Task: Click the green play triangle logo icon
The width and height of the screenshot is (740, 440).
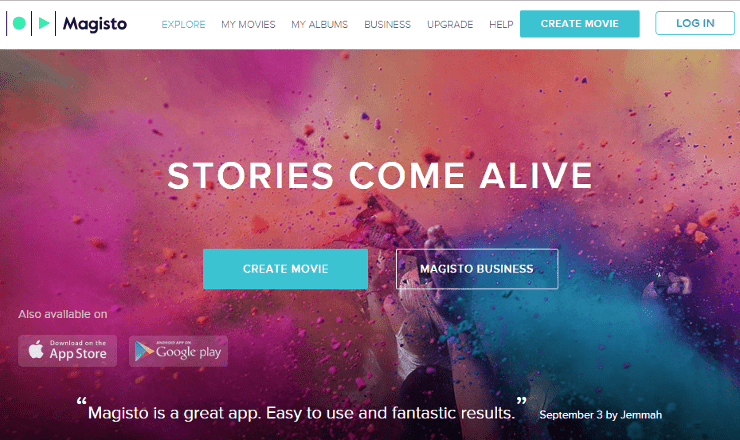Action: pos(44,23)
